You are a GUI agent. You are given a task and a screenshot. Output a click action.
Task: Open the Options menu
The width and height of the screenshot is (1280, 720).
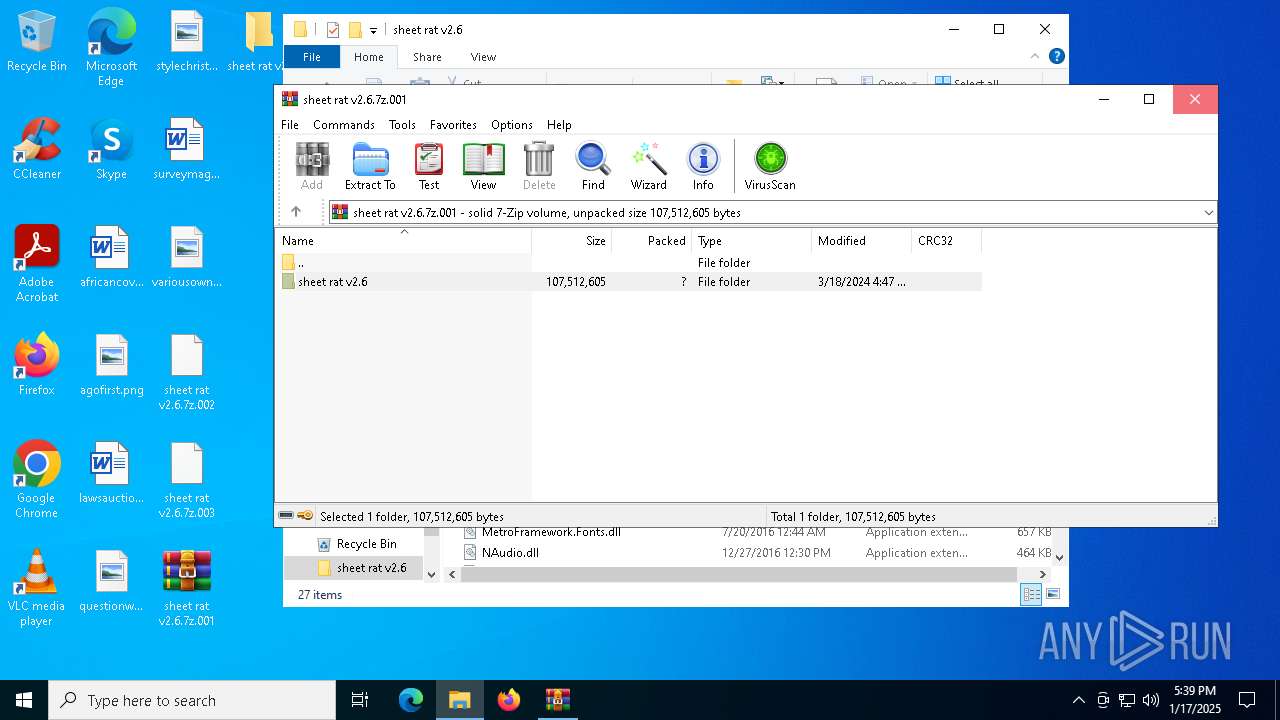[x=511, y=125]
